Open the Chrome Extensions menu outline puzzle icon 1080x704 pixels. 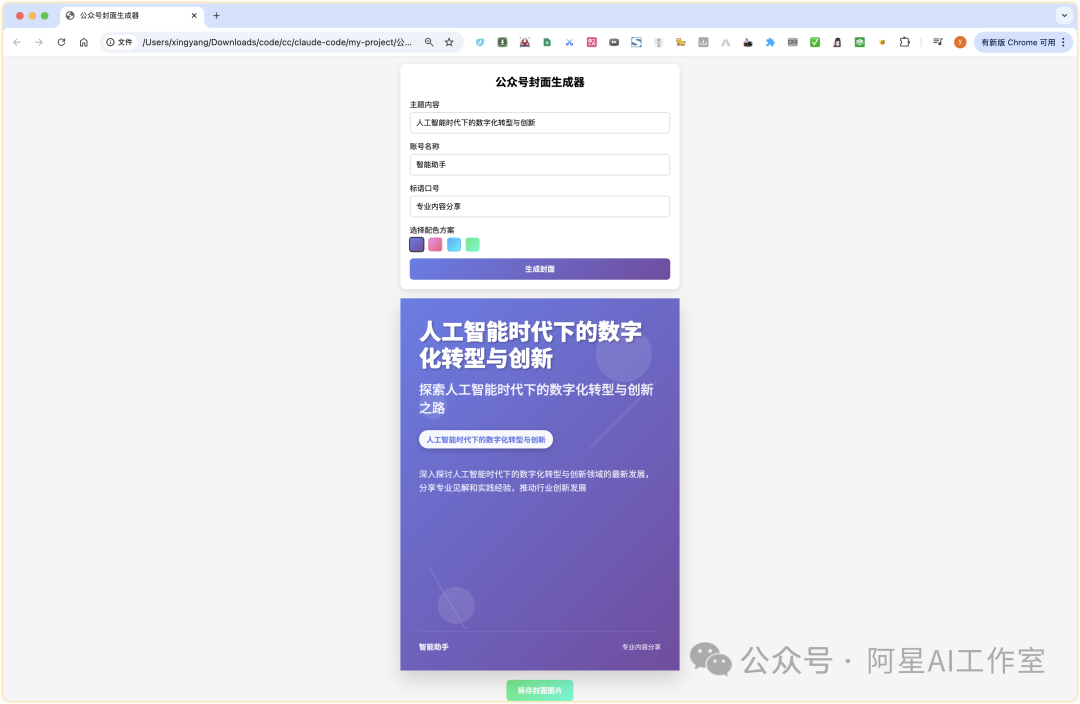coord(904,42)
